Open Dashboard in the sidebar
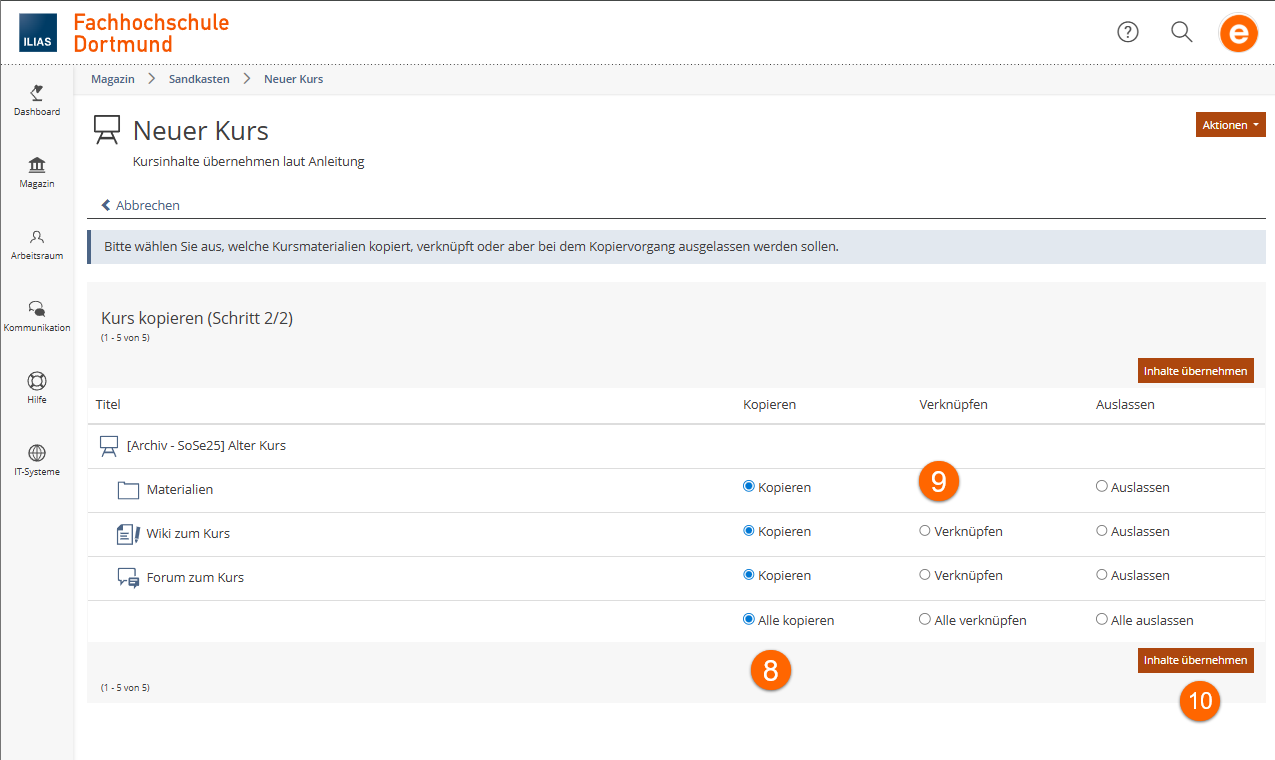 pyautogui.click(x=37, y=100)
